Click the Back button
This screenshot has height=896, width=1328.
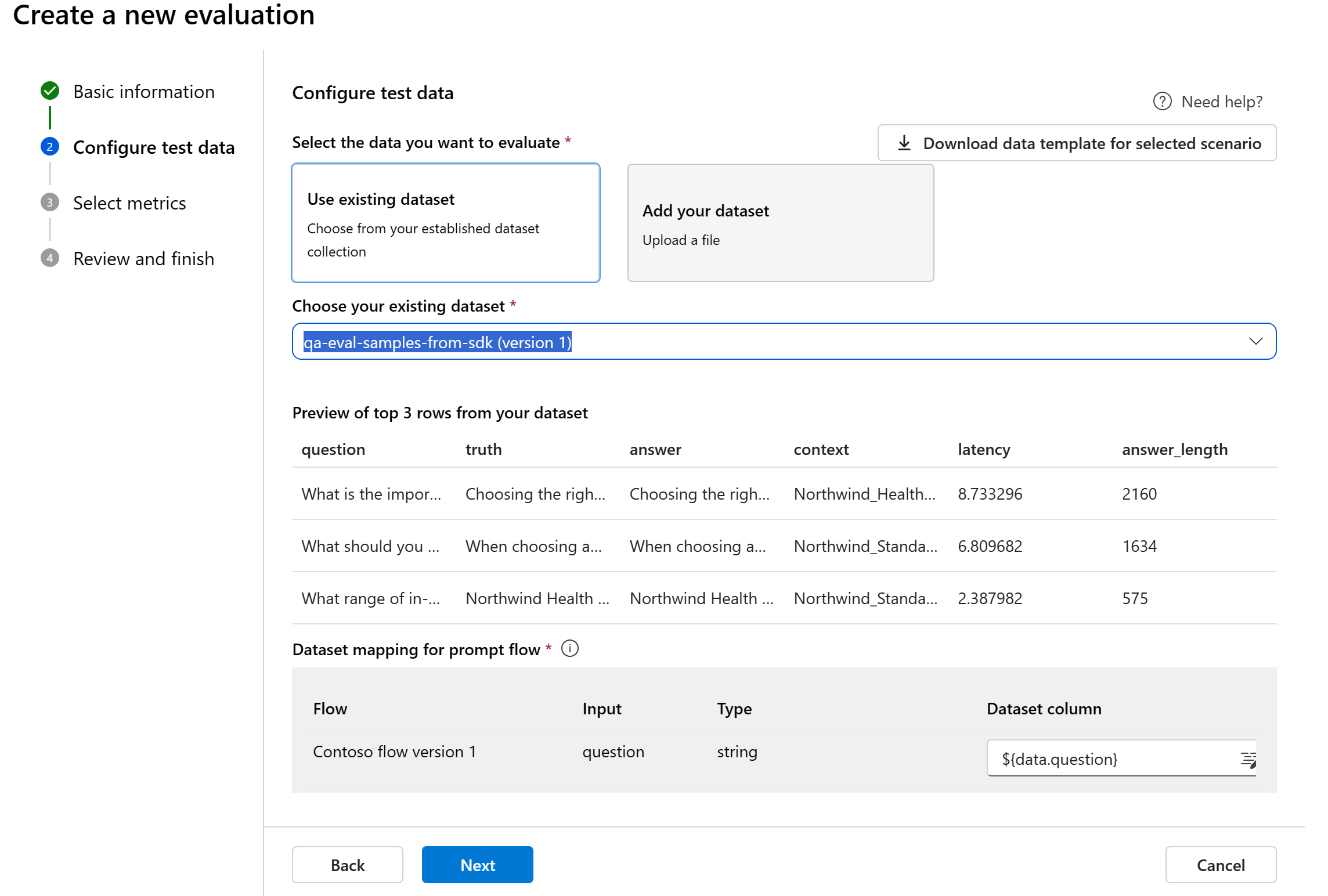click(347, 865)
